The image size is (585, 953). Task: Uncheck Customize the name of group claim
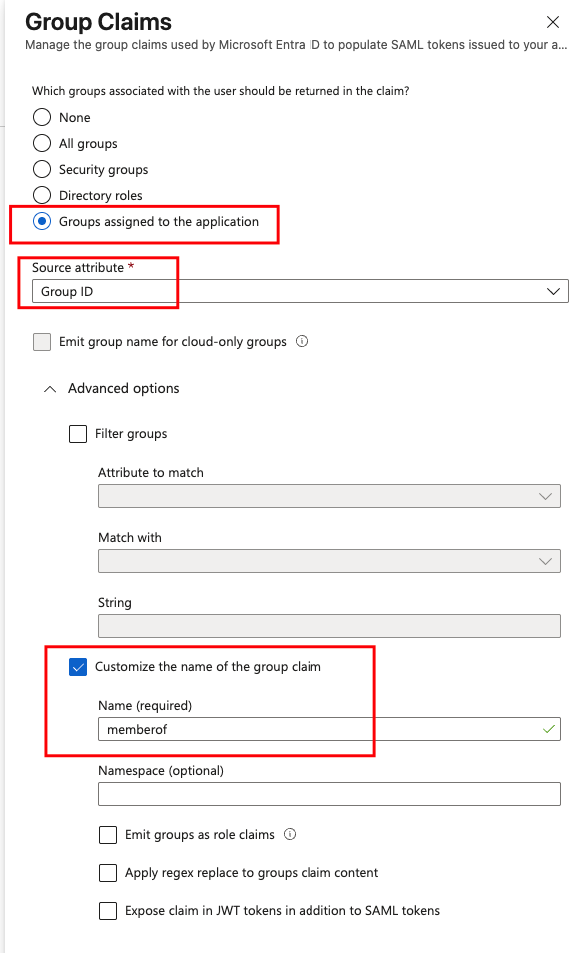coord(78,667)
